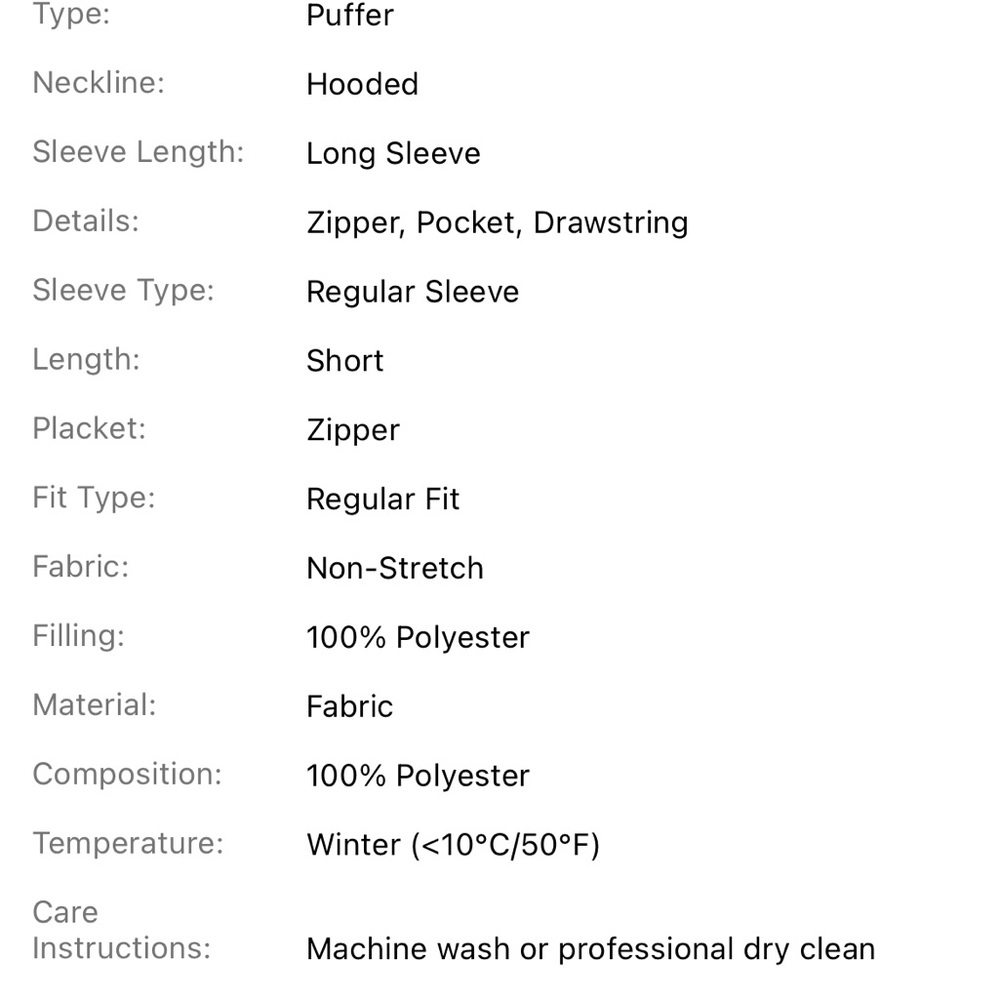Viewport: 1000px width, 1000px height.
Task: Click the Filling label
Action: [x=78, y=636]
